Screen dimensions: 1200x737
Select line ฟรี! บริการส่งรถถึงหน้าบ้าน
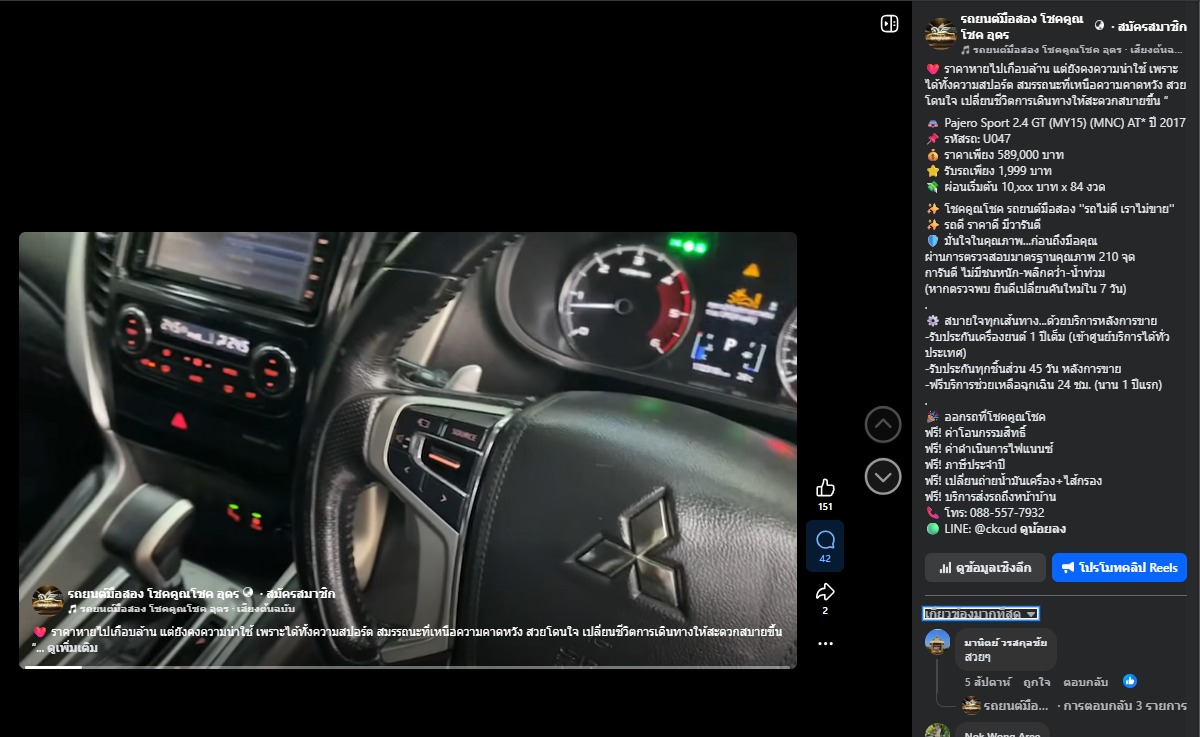pyautogui.click(x=990, y=496)
